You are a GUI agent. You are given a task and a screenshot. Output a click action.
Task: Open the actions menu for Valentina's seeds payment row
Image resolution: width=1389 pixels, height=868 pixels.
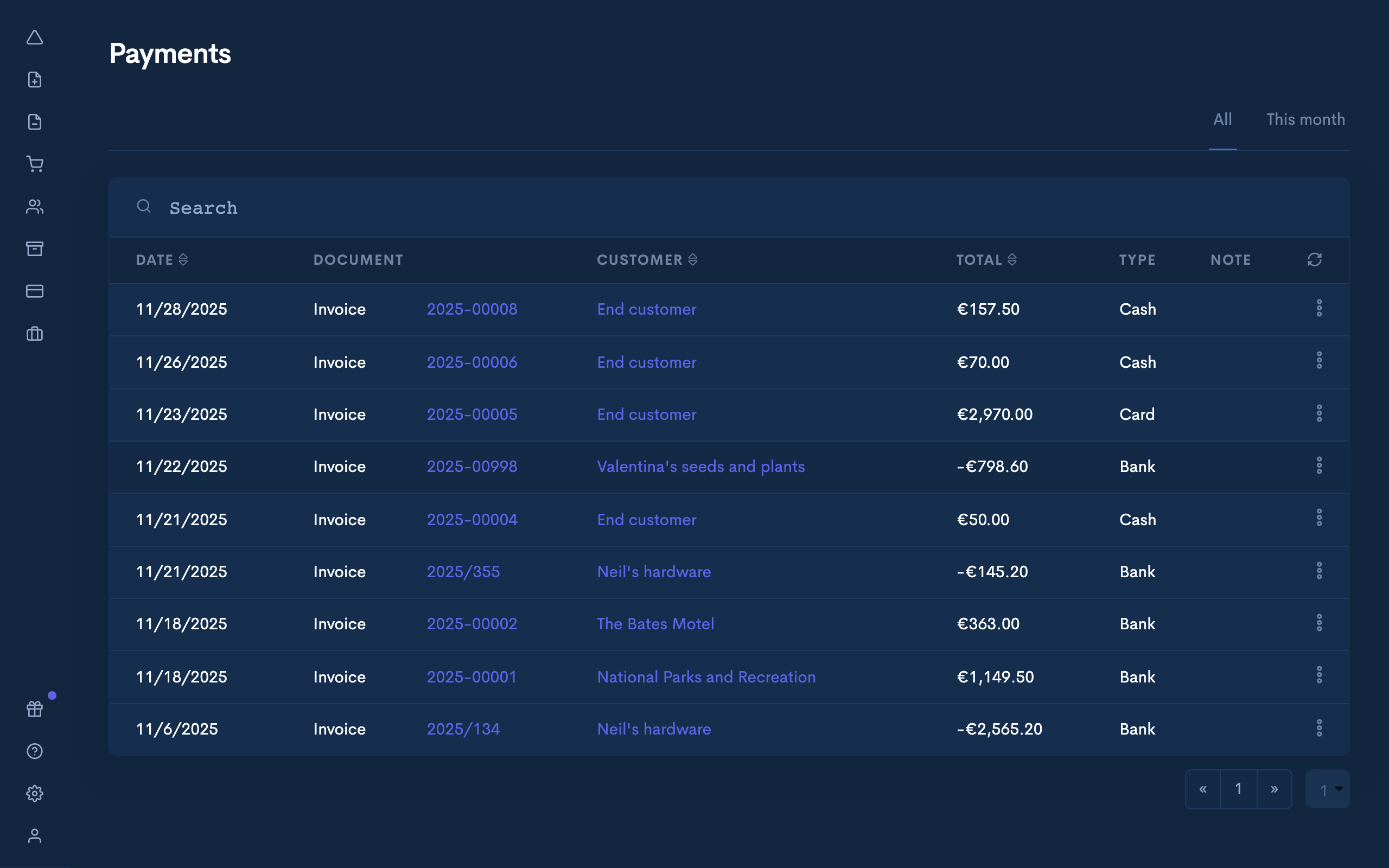(x=1320, y=465)
